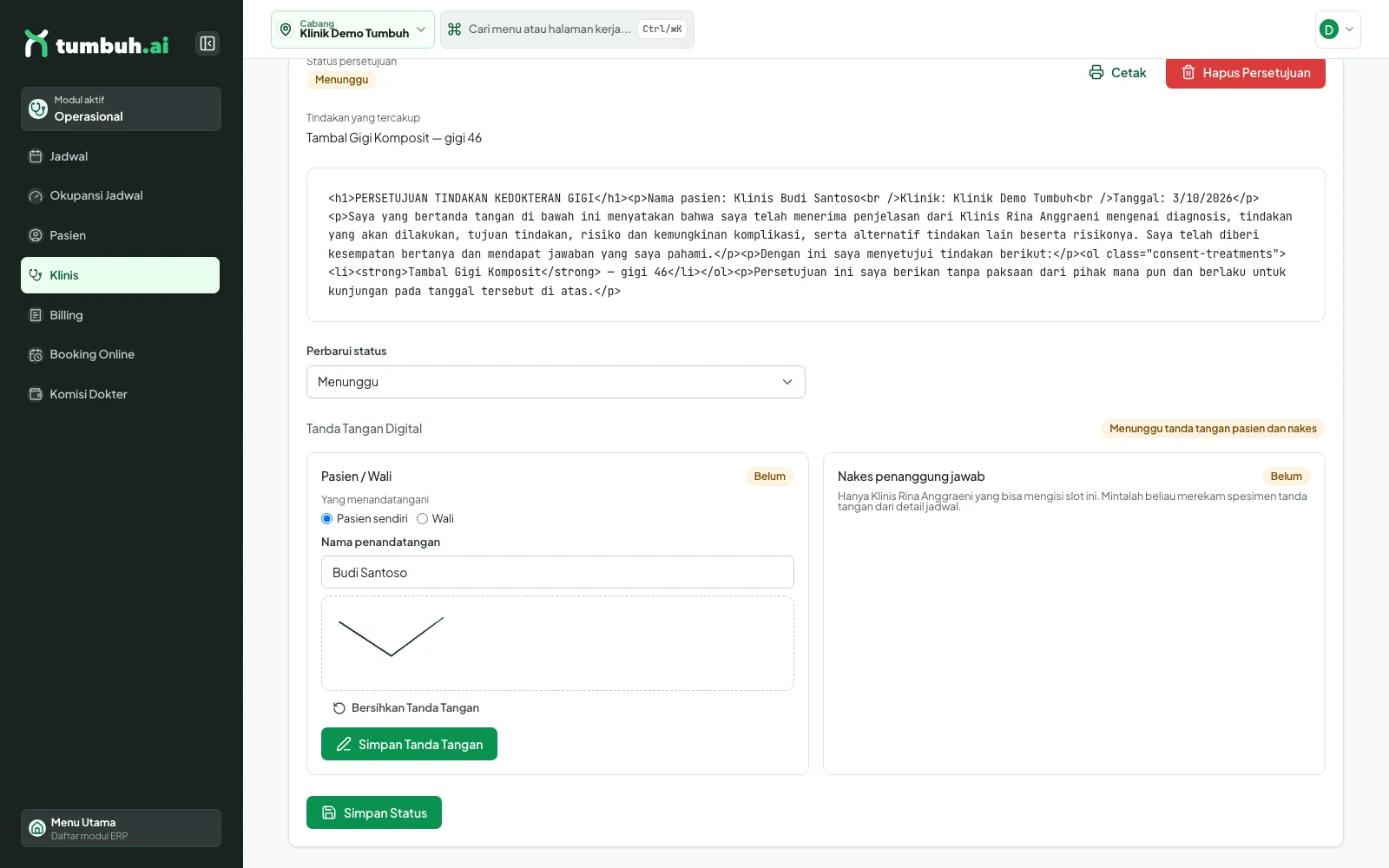Click the Tanda Tangan Digital heading
The image size is (1389, 868).
[x=364, y=429]
